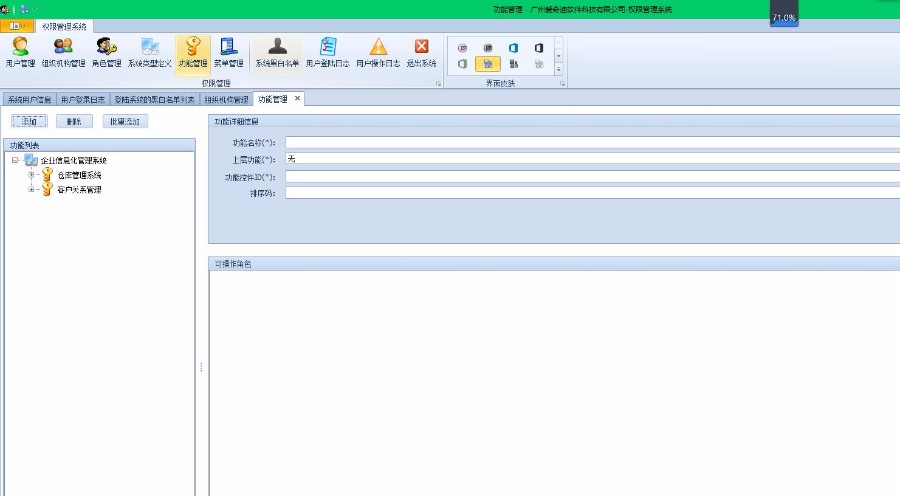This screenshot has width=900, height=496.
Task: Switch to 用户登录日志 document tab
Action: (83, 99)
